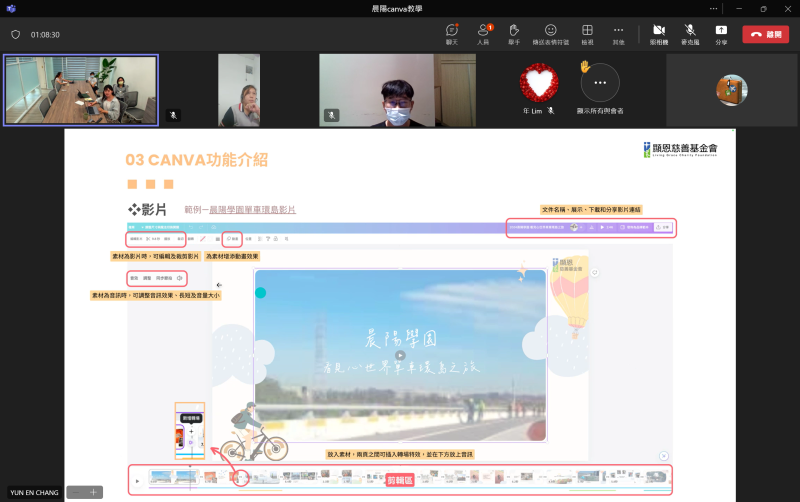Screen dimensions: 800x502
Task: Select the masked man's video tile
Action: [397, 90]
